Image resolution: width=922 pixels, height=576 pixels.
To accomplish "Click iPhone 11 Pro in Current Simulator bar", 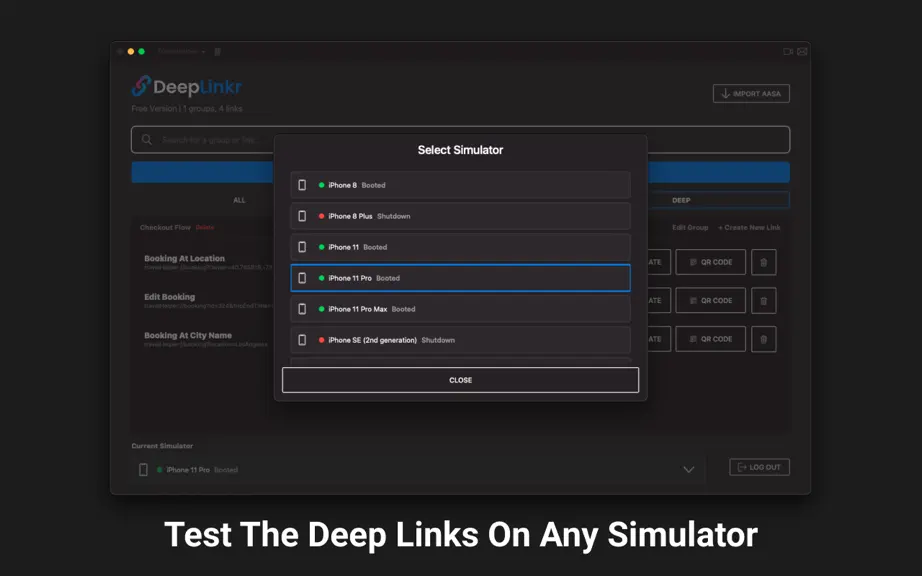I will pyautogui.click(x=188, y=470).
